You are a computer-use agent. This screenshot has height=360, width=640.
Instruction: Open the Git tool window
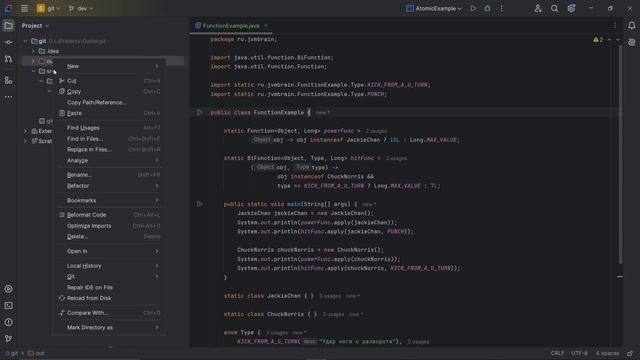(8, 339)
